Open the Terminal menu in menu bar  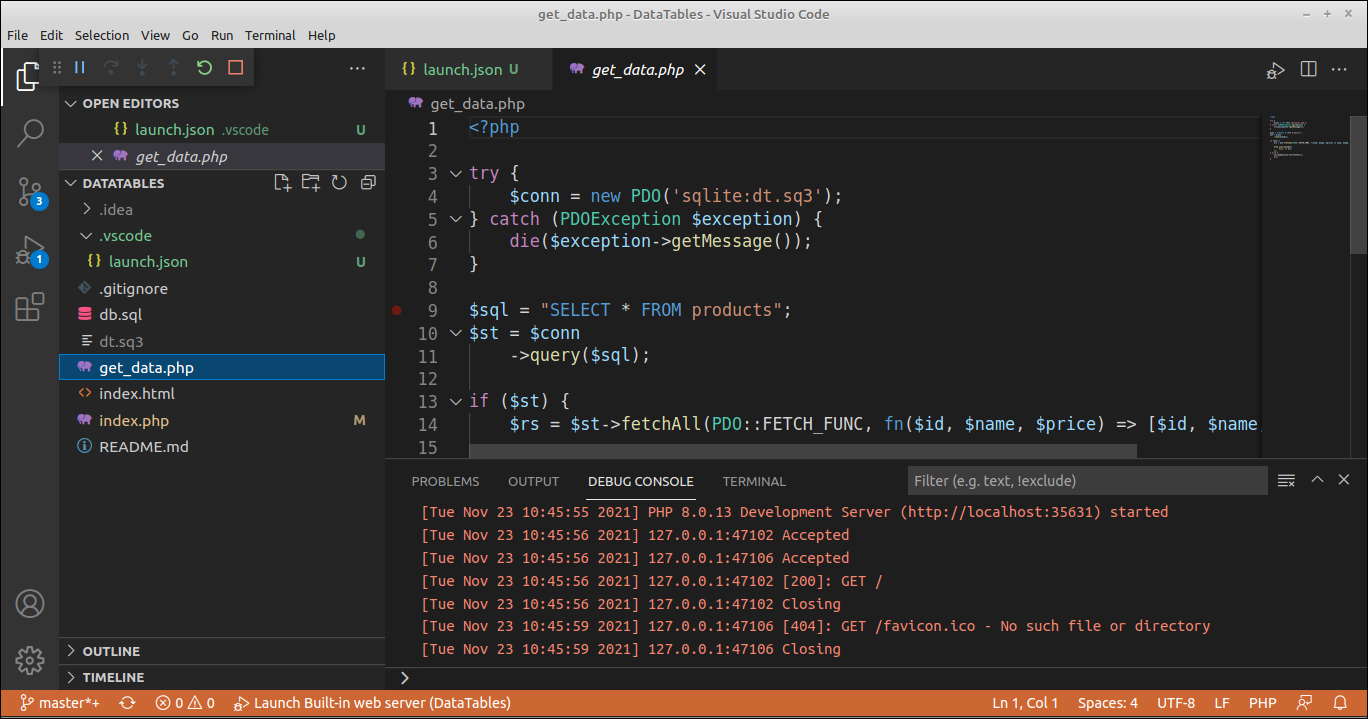[270, 35]
